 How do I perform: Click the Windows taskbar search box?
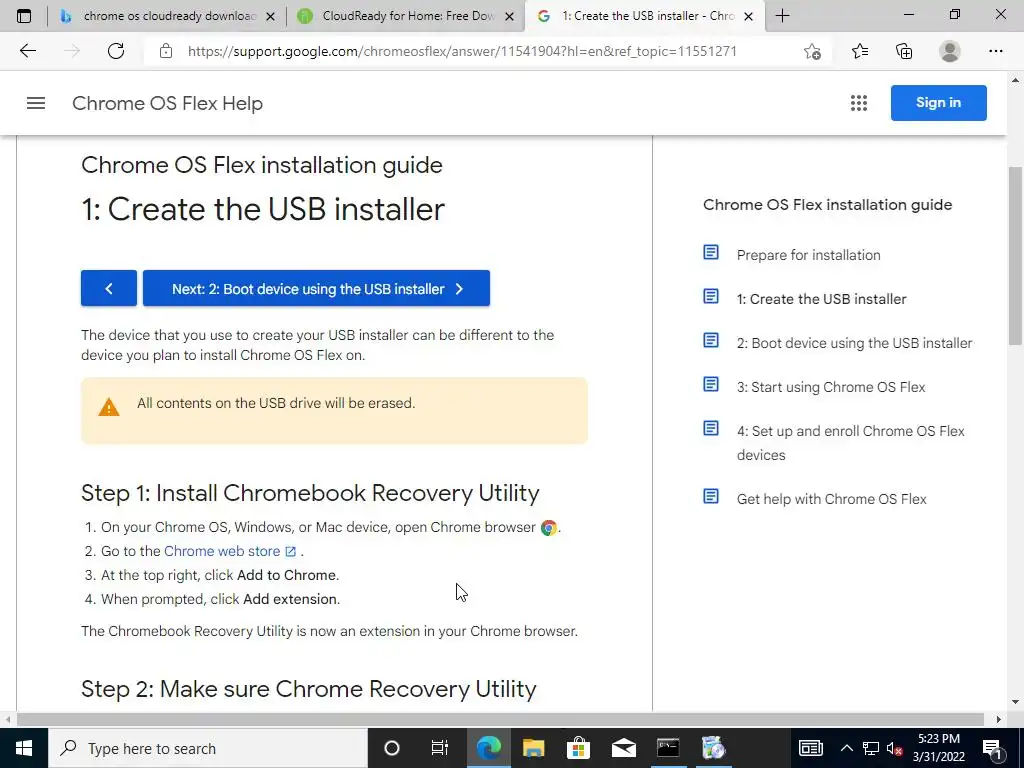[208, 748]
